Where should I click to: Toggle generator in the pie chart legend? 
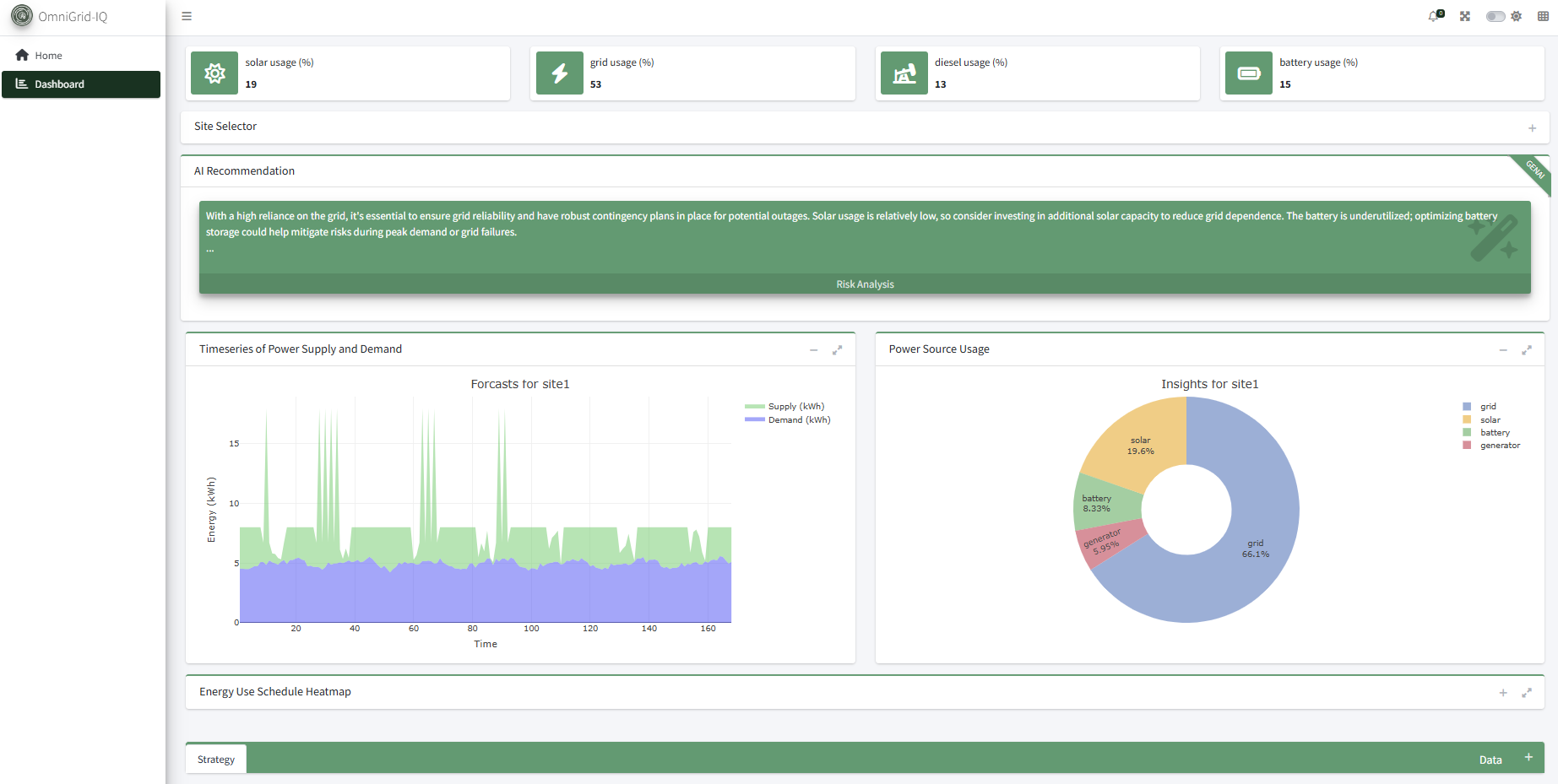coord(1491,446)
